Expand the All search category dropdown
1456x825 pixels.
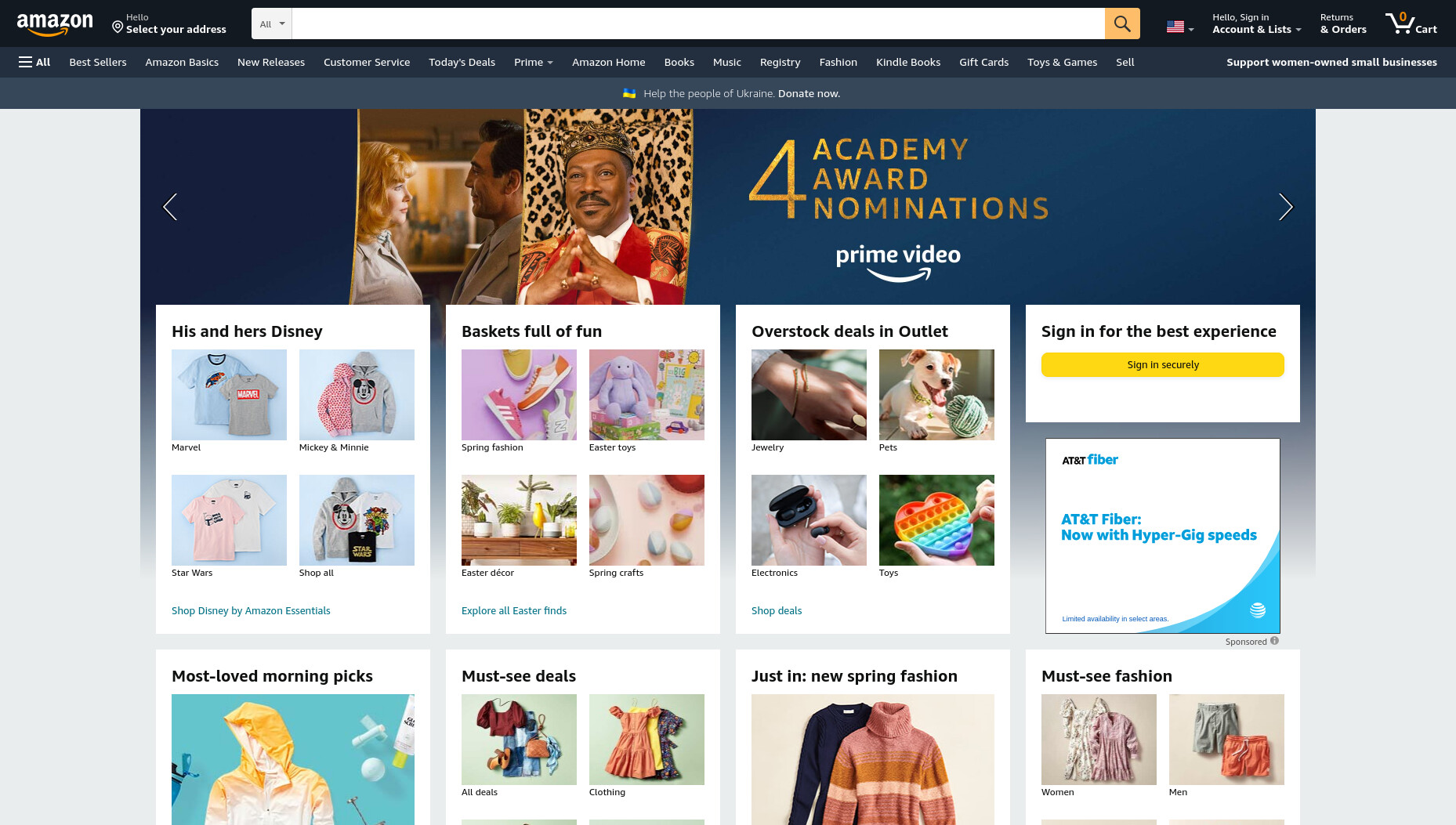point(272,24)
